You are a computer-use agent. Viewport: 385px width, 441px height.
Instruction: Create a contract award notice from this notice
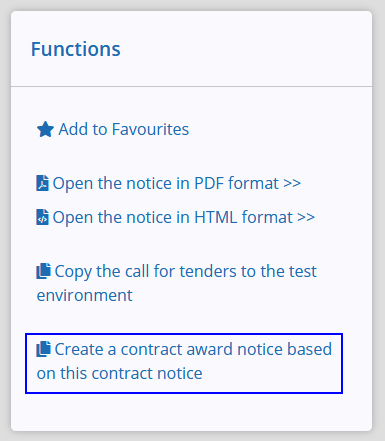pyautogui.click(x=184, y=361)
